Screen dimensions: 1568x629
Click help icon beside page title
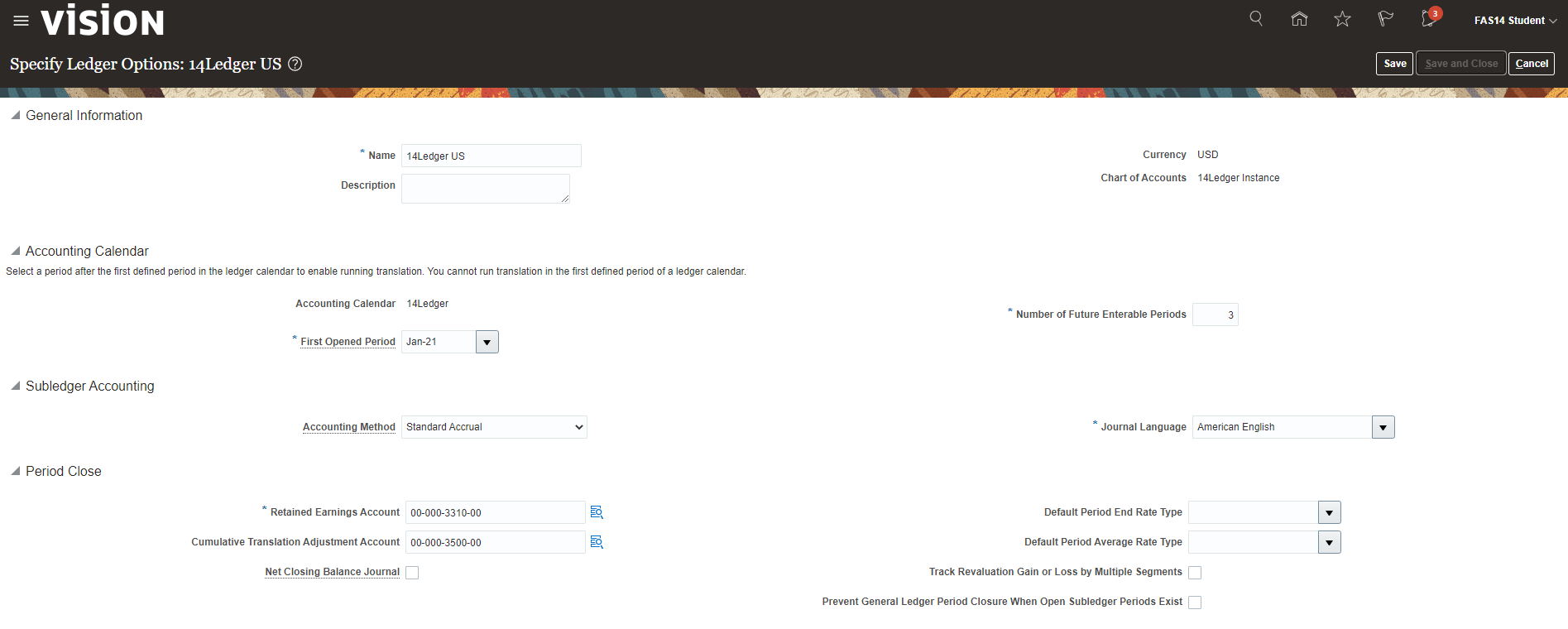click(x=295, y=64)
